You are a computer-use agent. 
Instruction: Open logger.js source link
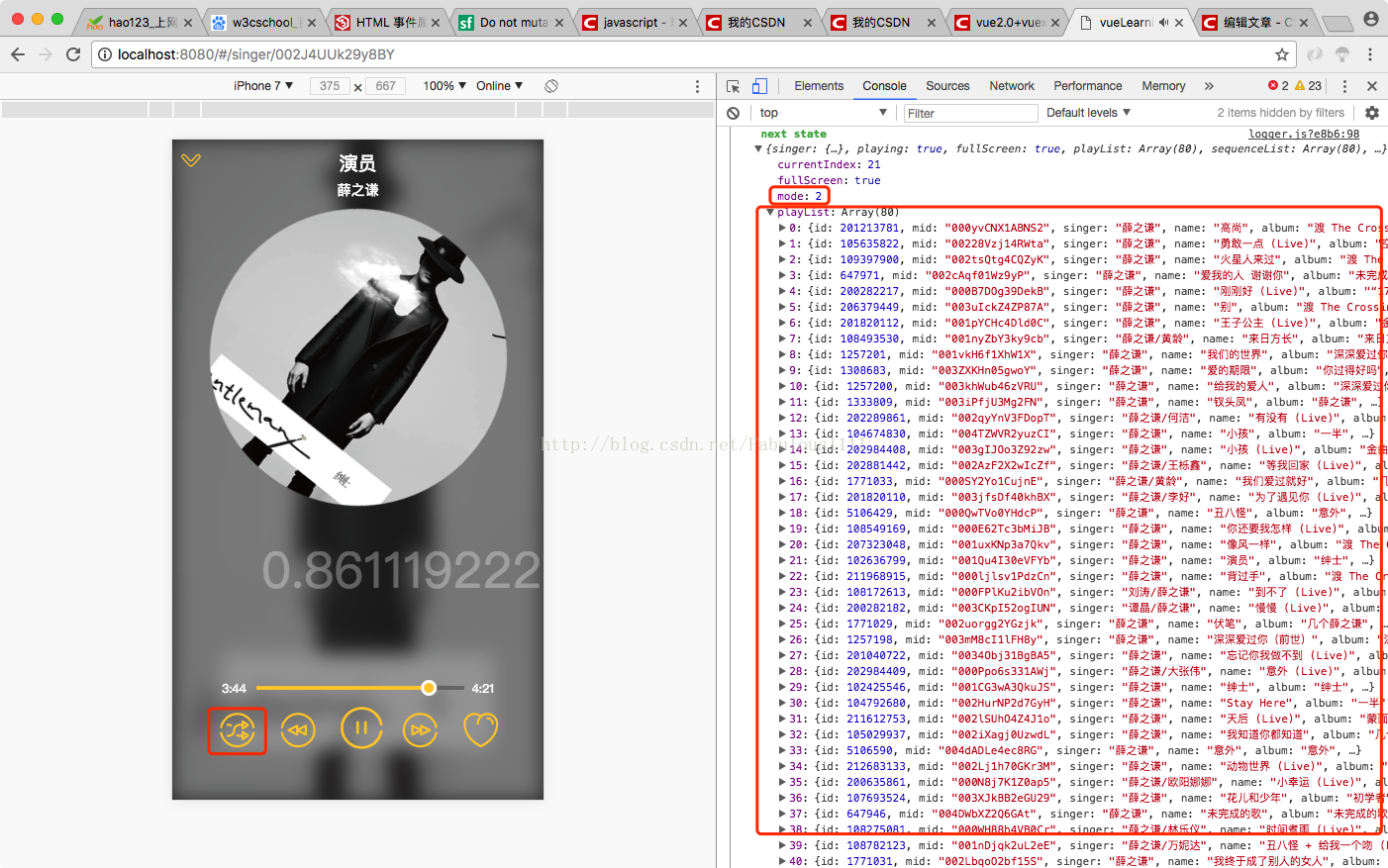tap(1304, 134)
